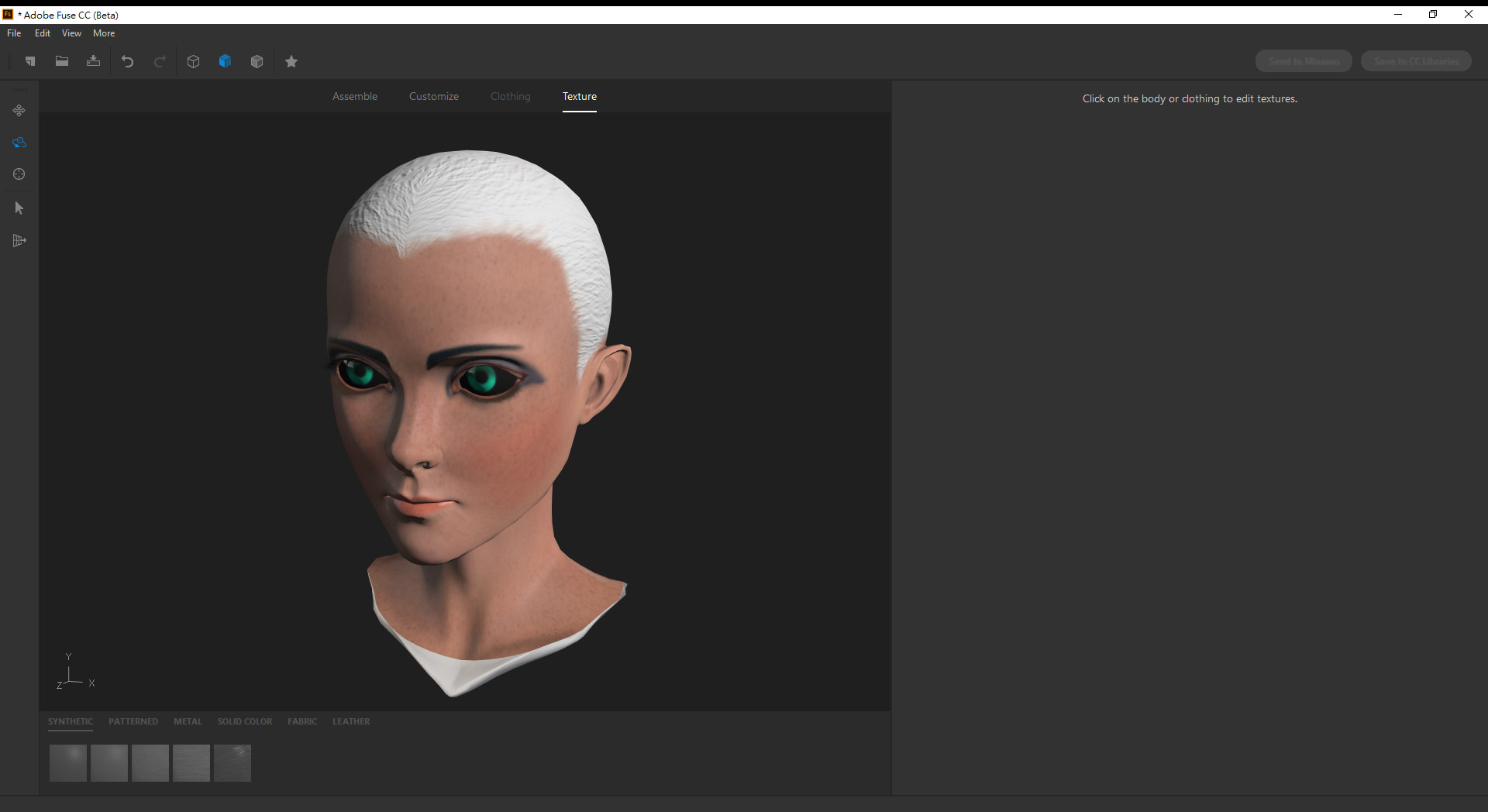Open the File menu

coord(14,33)
